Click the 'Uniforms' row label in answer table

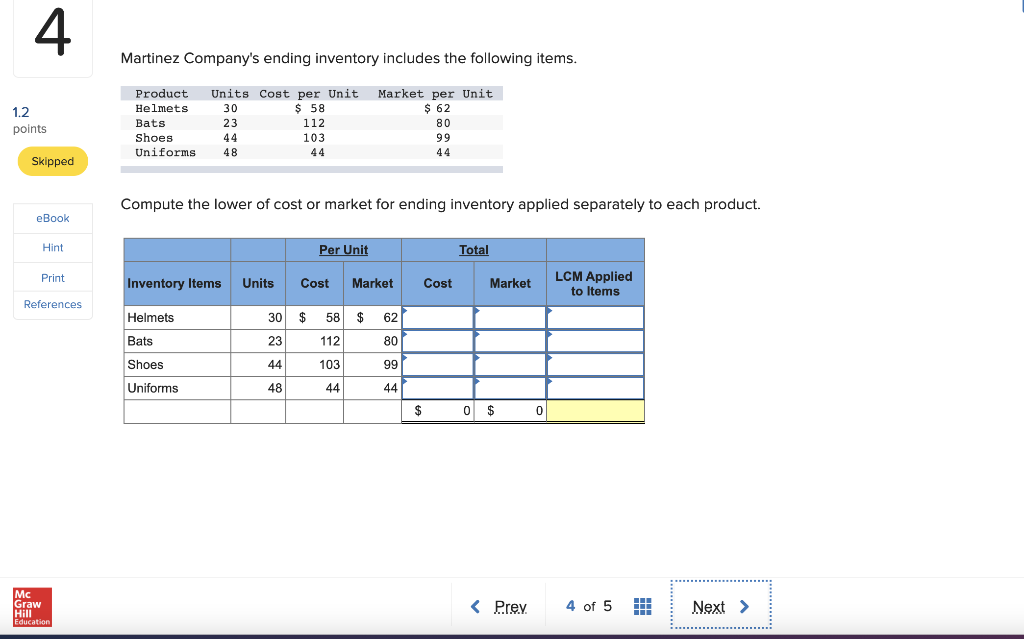pyautogui.click(x=153, y=388)
